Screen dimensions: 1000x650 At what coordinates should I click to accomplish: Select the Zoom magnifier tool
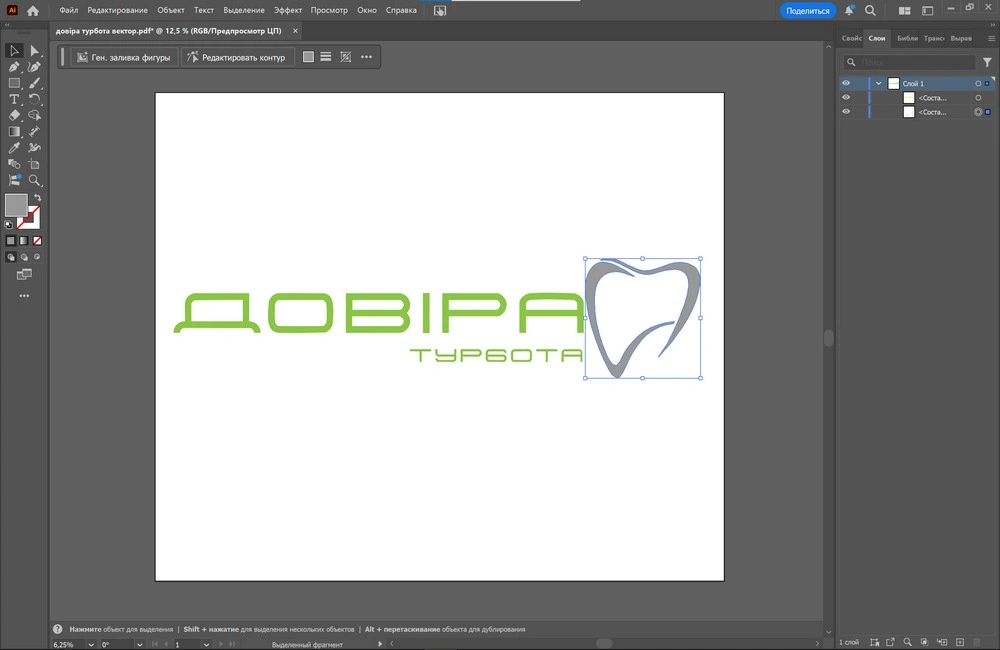pos(34,181)
